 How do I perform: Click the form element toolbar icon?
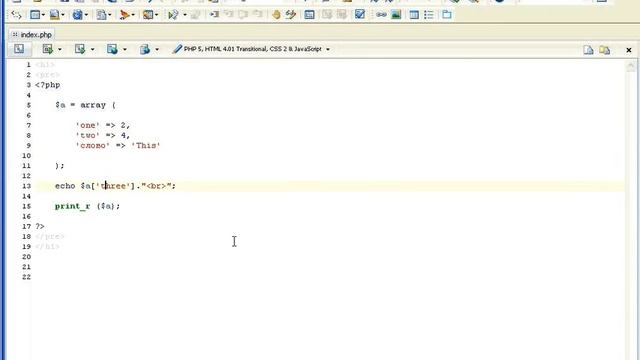[x=309, y=15]
